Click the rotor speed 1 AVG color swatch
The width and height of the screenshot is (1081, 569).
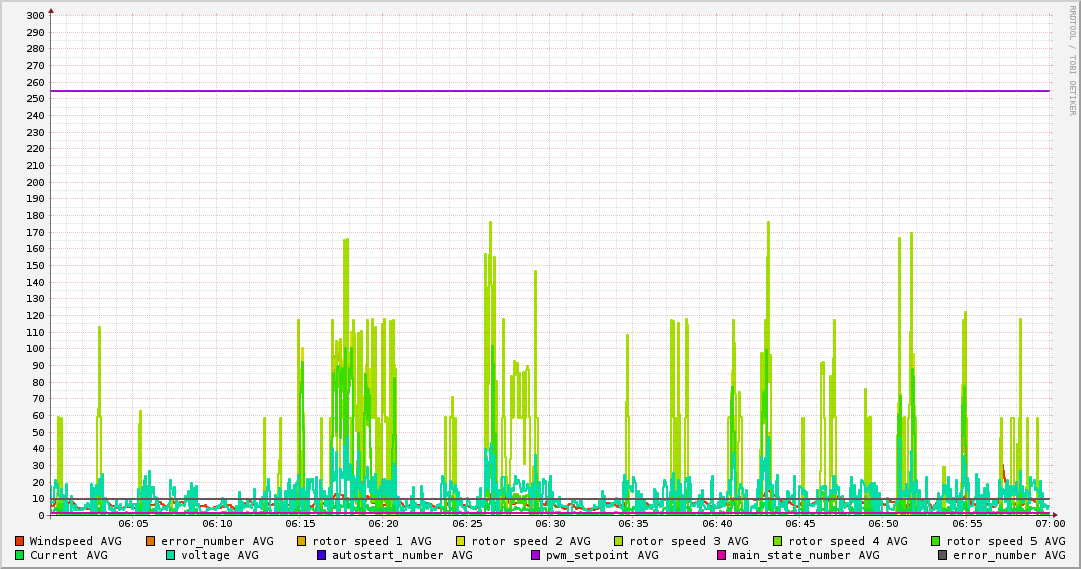tap(302, 541)
